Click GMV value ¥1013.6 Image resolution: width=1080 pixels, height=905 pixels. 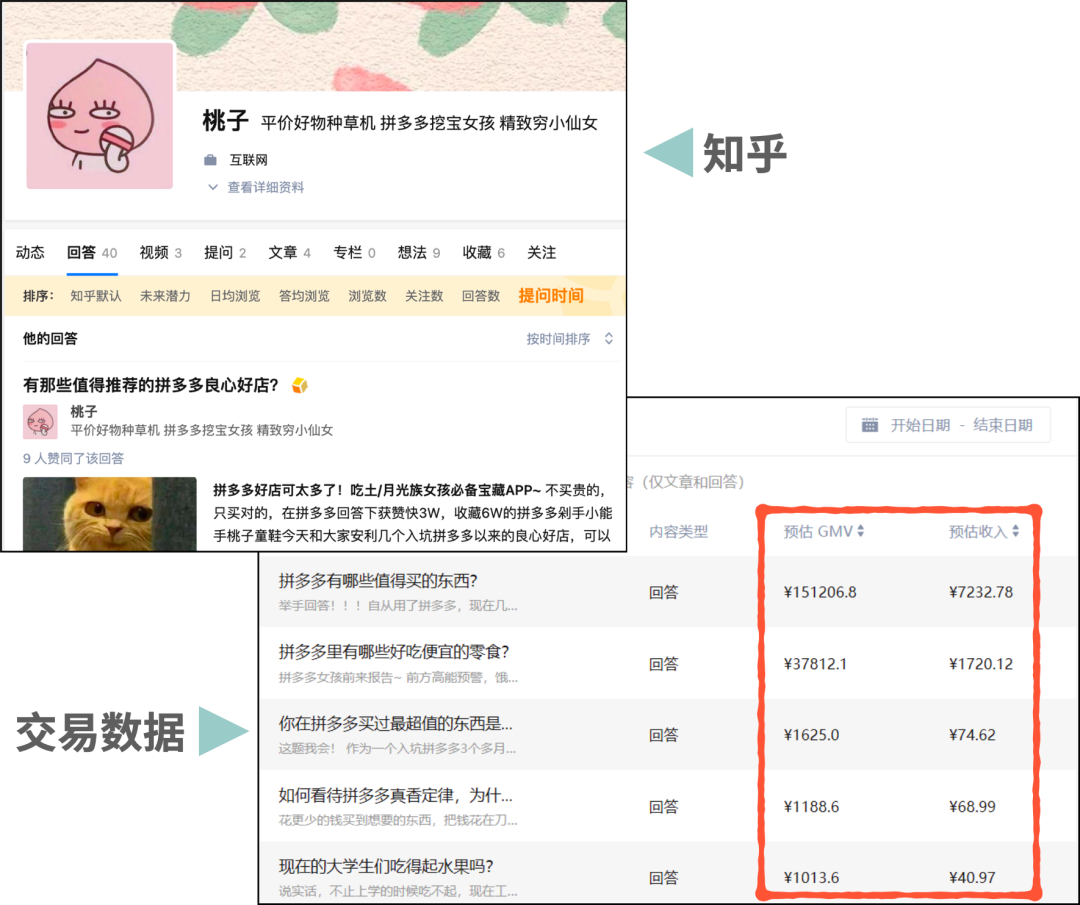click(811, 877)
